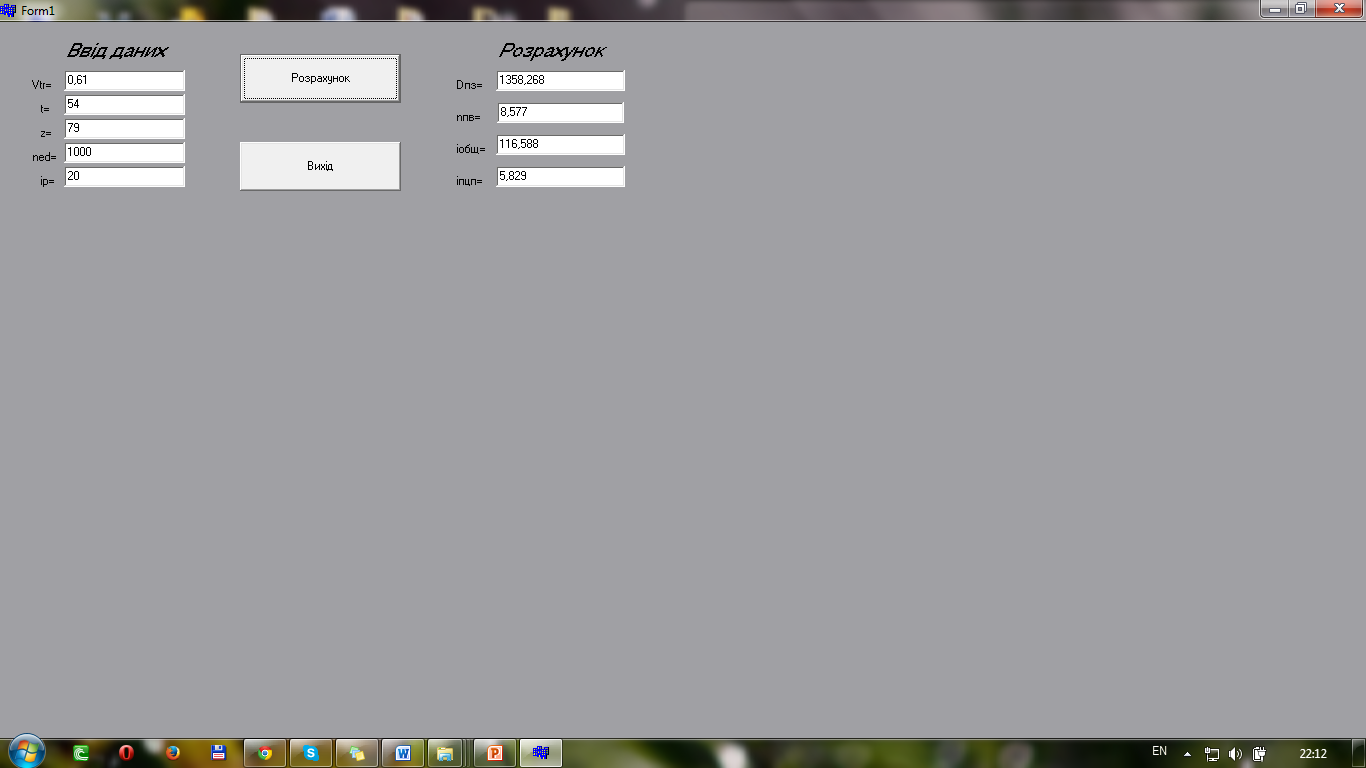Click the Вихід exit button
This screenshot has width=1366, height=768.
coord(320,166)
